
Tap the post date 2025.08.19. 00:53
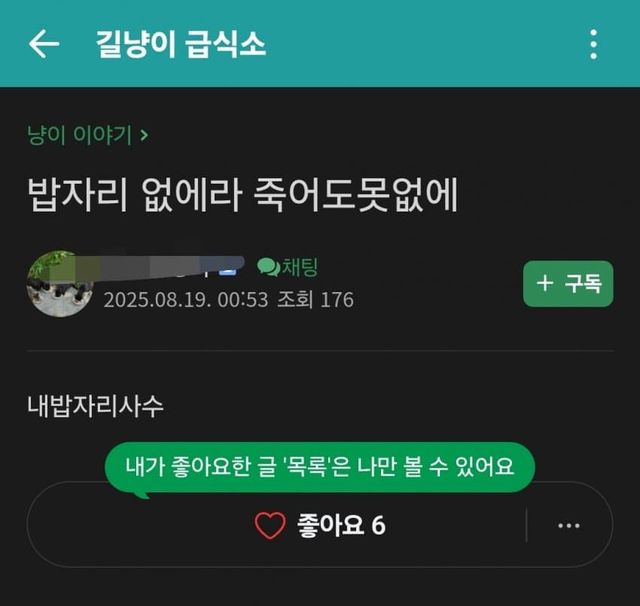(186, 300)
